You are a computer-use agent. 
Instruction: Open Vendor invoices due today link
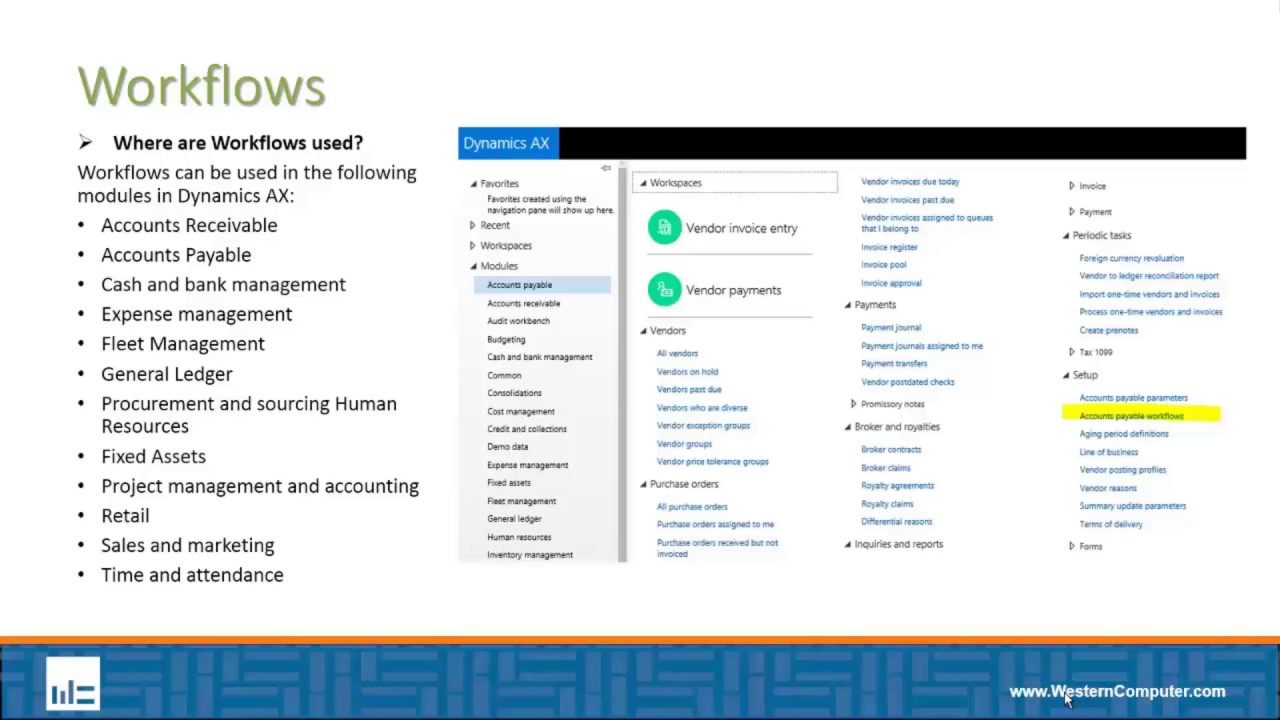[910, 182]
